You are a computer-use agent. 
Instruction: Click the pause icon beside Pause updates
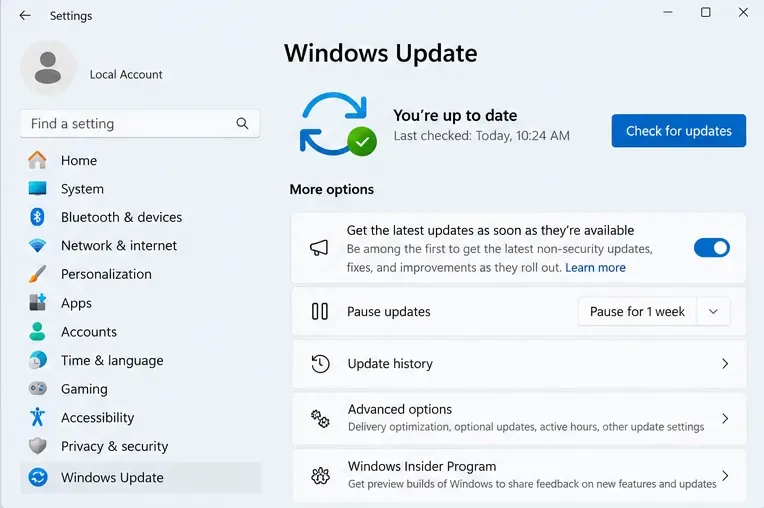(x=320, y=311)
